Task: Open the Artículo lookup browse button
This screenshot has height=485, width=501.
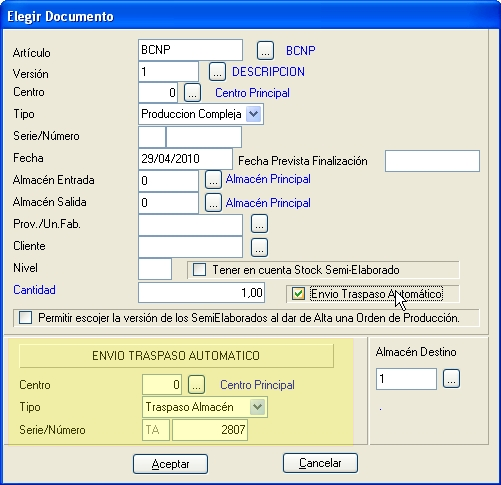Action: coord(265,51)
